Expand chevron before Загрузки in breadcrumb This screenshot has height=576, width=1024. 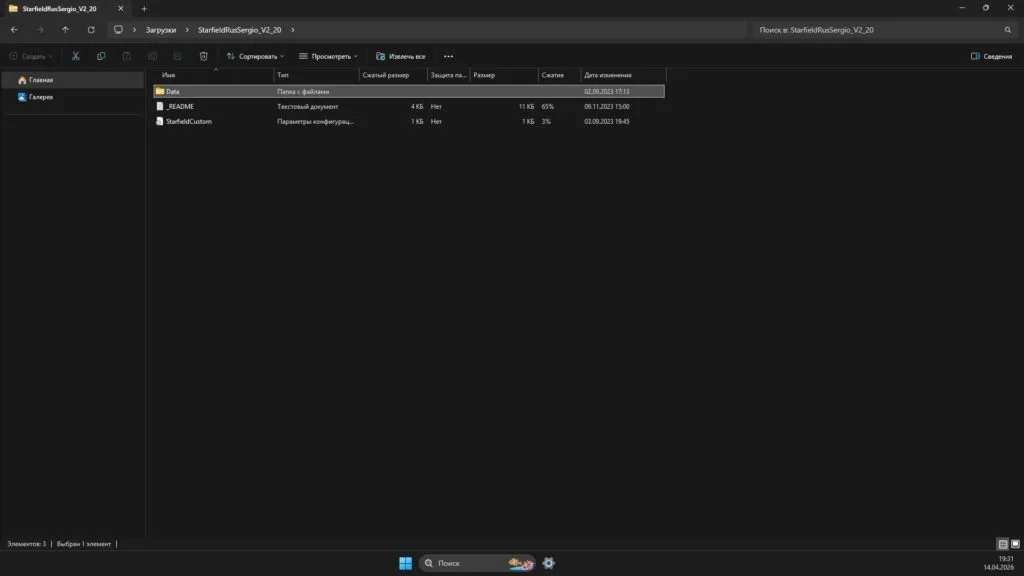click(135, 30)
